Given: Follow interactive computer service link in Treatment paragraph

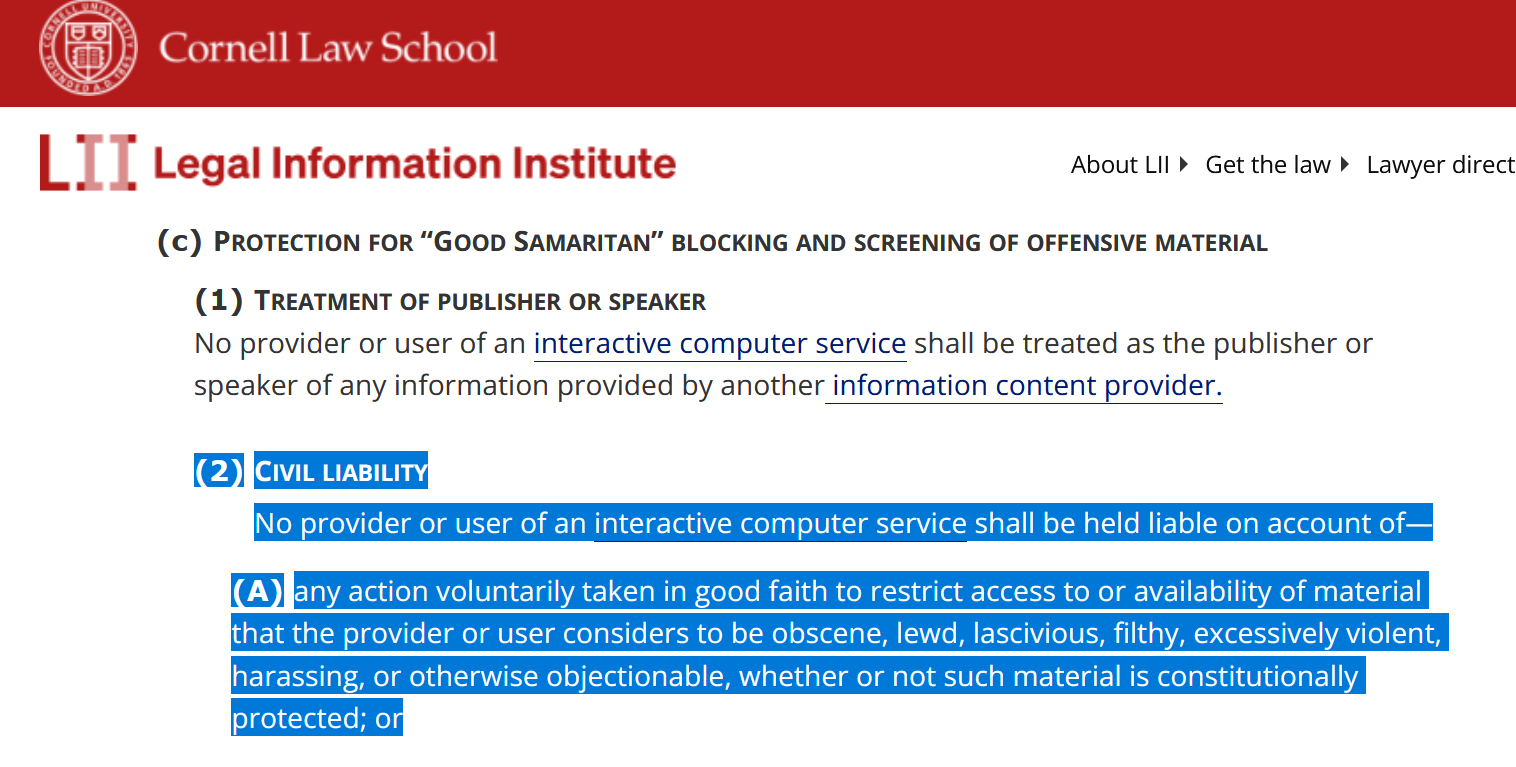Looking at the screenshot, I should click(720, 343).
